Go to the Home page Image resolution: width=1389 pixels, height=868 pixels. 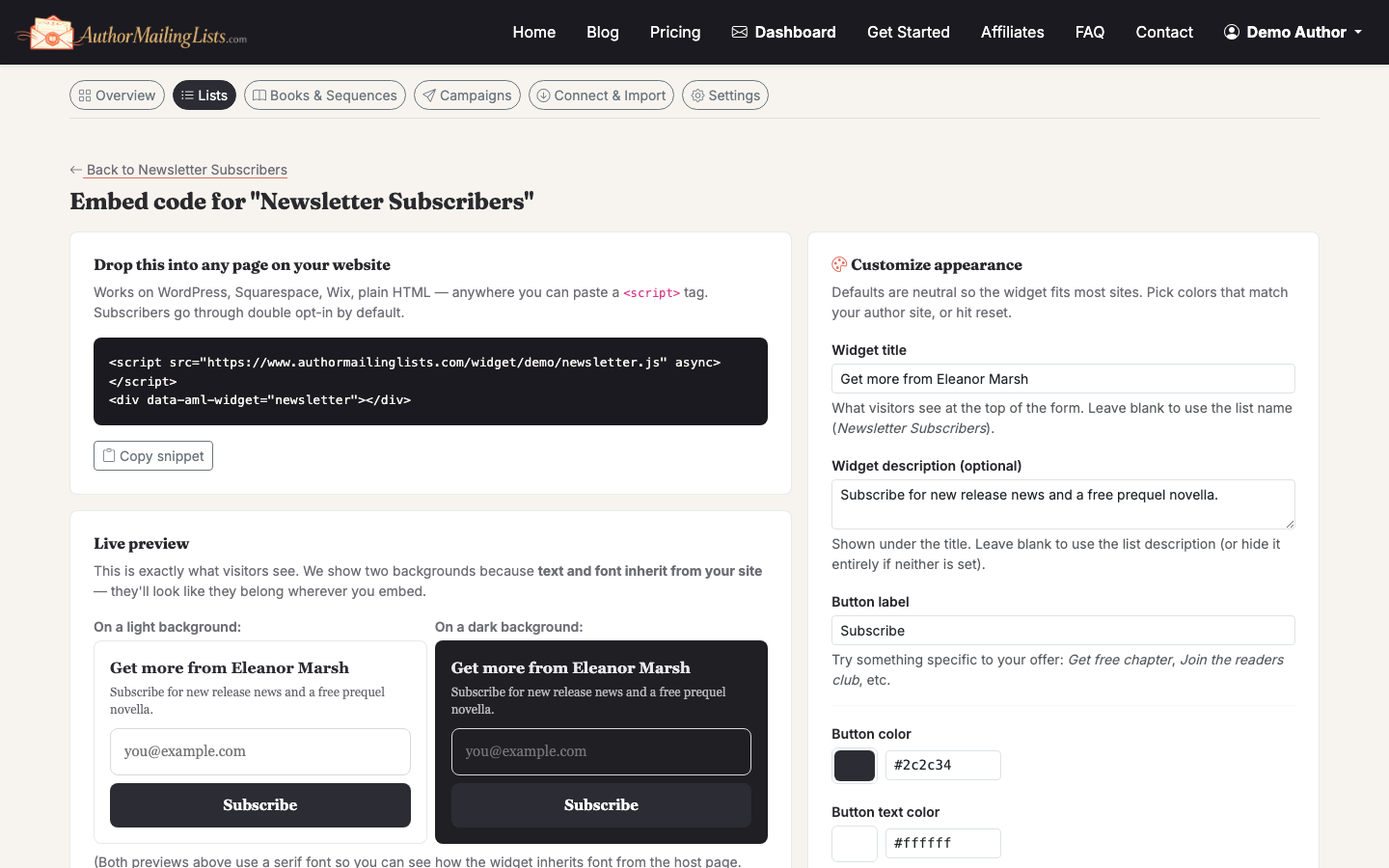534,32
